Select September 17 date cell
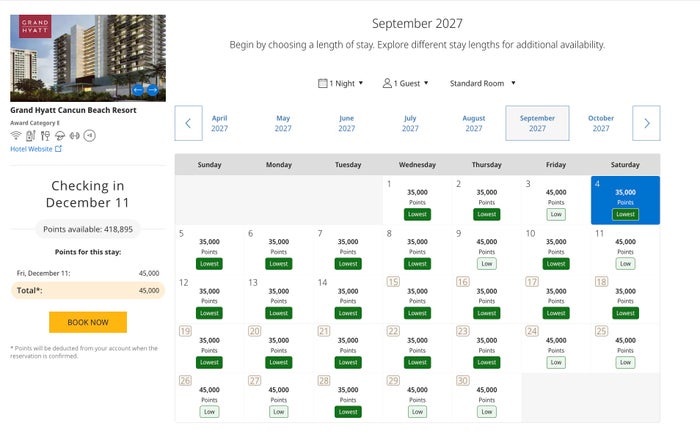The height and width of the screenshot is (434, 700). (556, 299)
